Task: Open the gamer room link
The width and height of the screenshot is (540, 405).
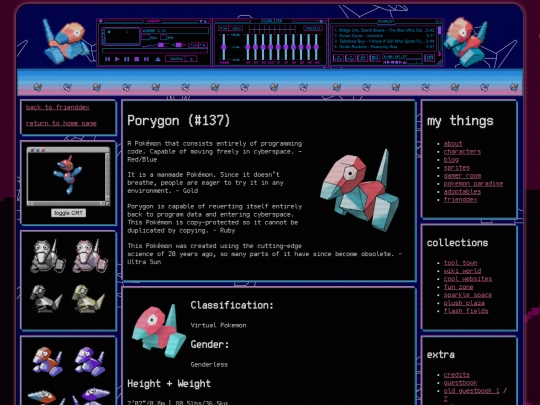Action: tap(462, 176)
